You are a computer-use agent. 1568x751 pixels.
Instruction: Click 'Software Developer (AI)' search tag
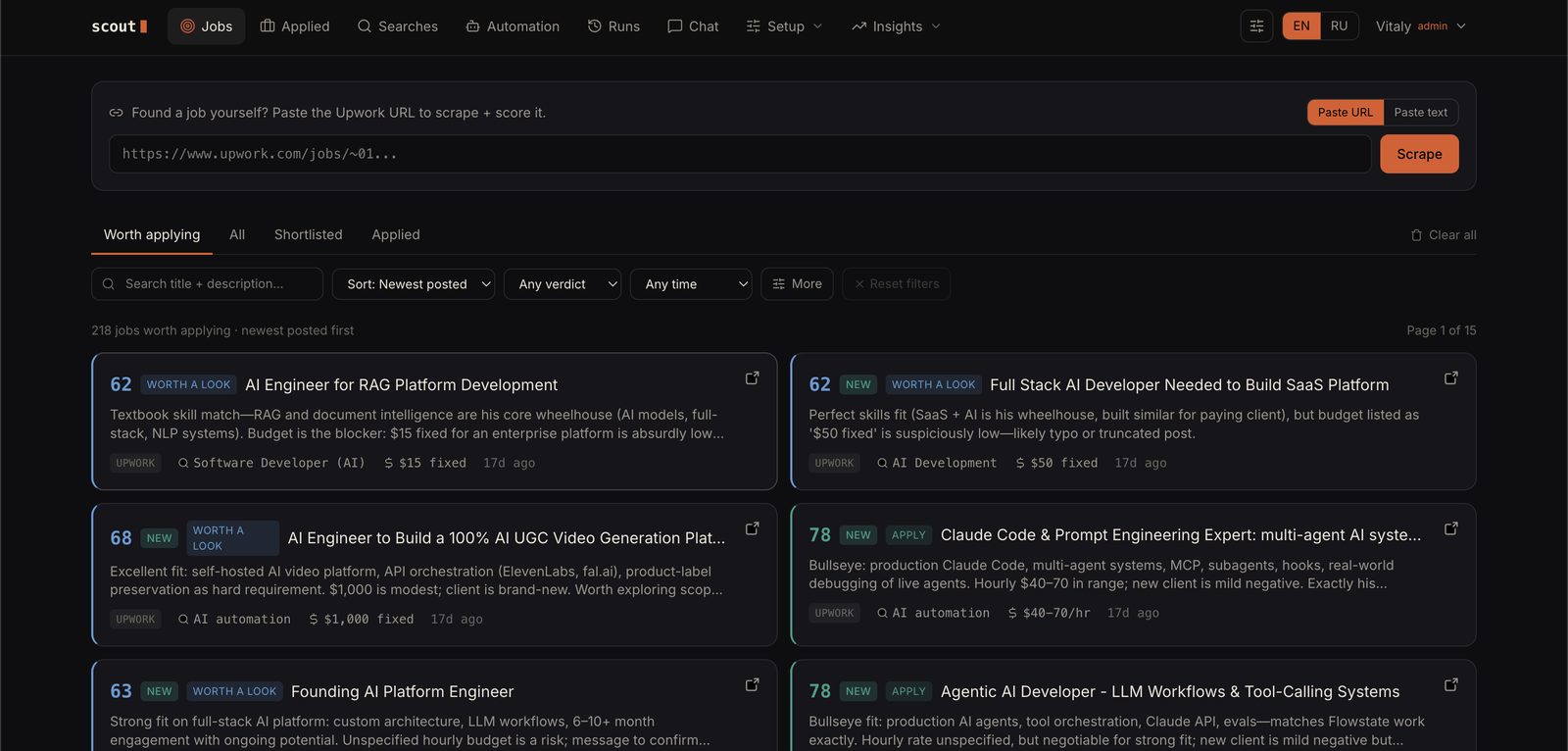click(x=271, y=463)
